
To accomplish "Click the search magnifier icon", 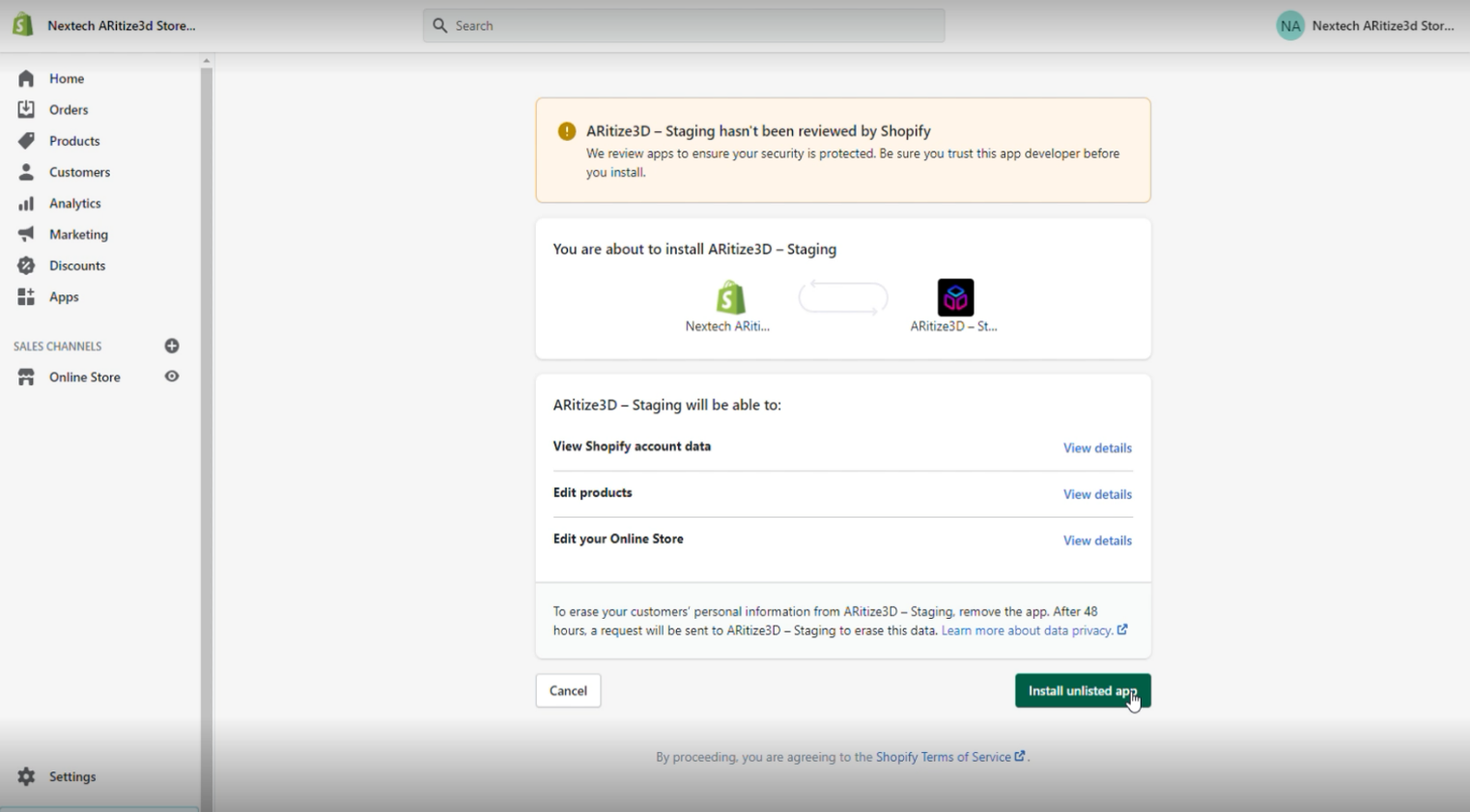I will (x=439, y=26).
